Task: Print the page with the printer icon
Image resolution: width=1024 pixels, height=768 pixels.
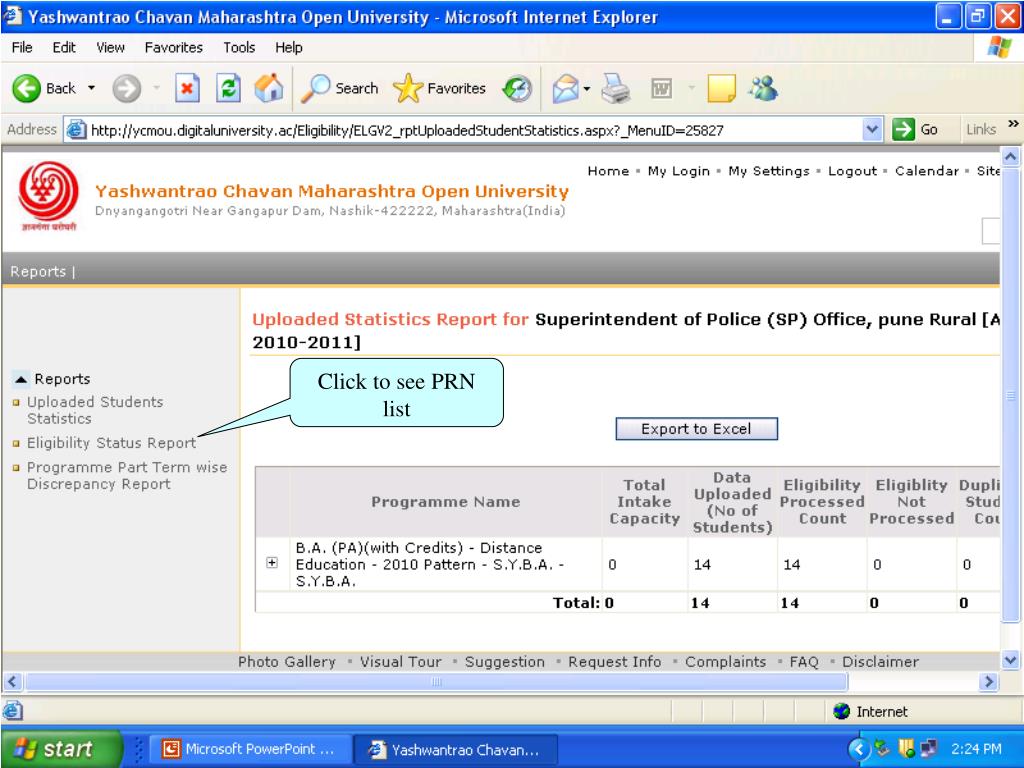Action: tap(615, 88)
